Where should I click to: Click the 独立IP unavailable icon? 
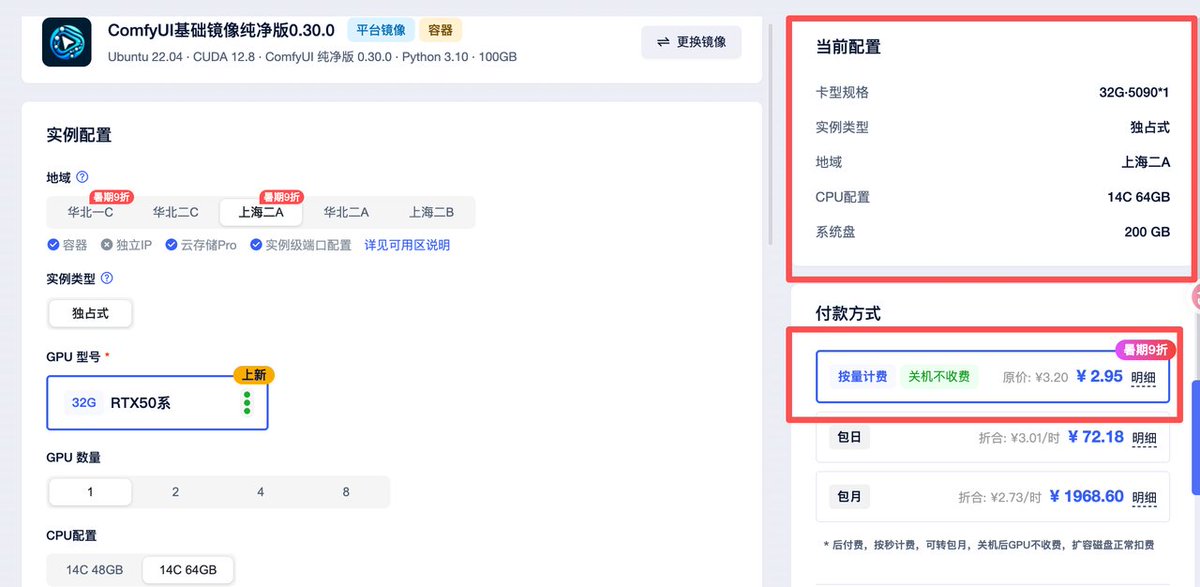point(107,245)
